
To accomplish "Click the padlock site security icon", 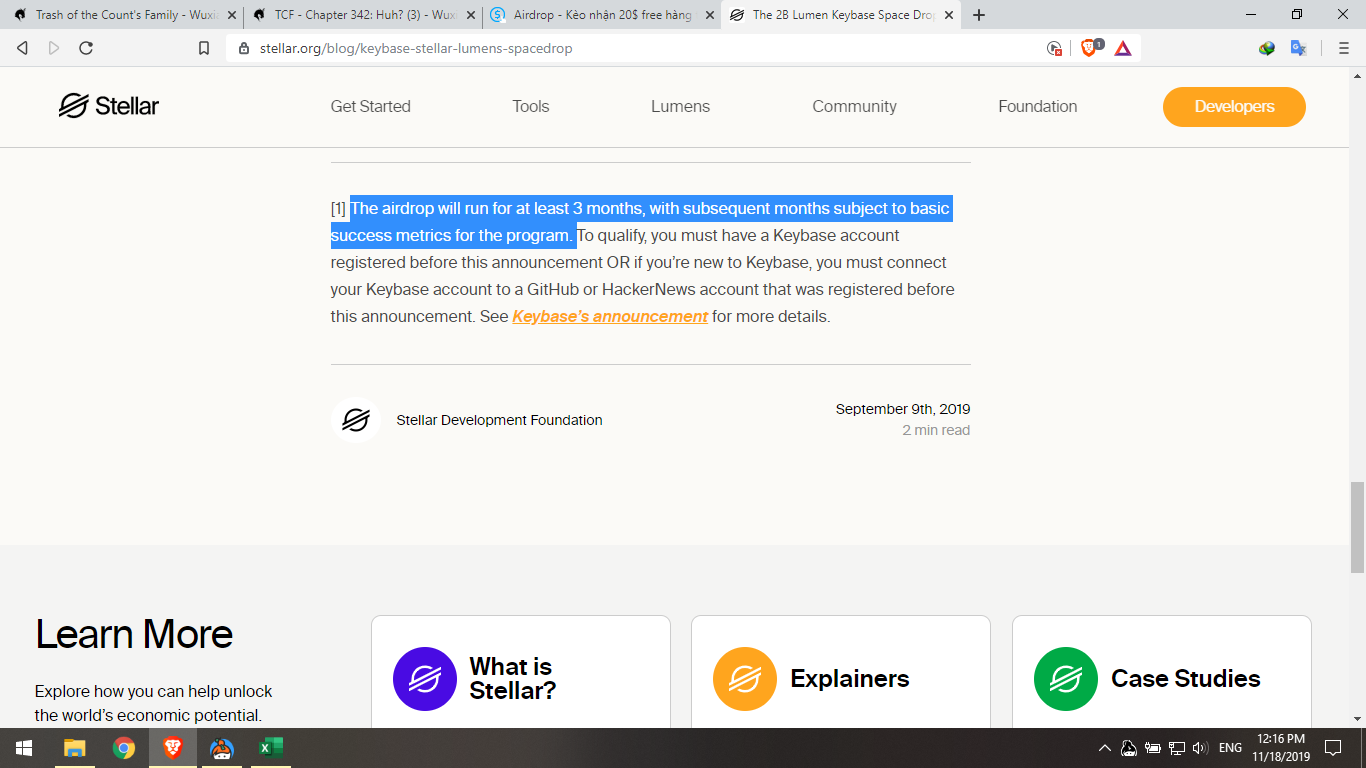I will (244, 48).
